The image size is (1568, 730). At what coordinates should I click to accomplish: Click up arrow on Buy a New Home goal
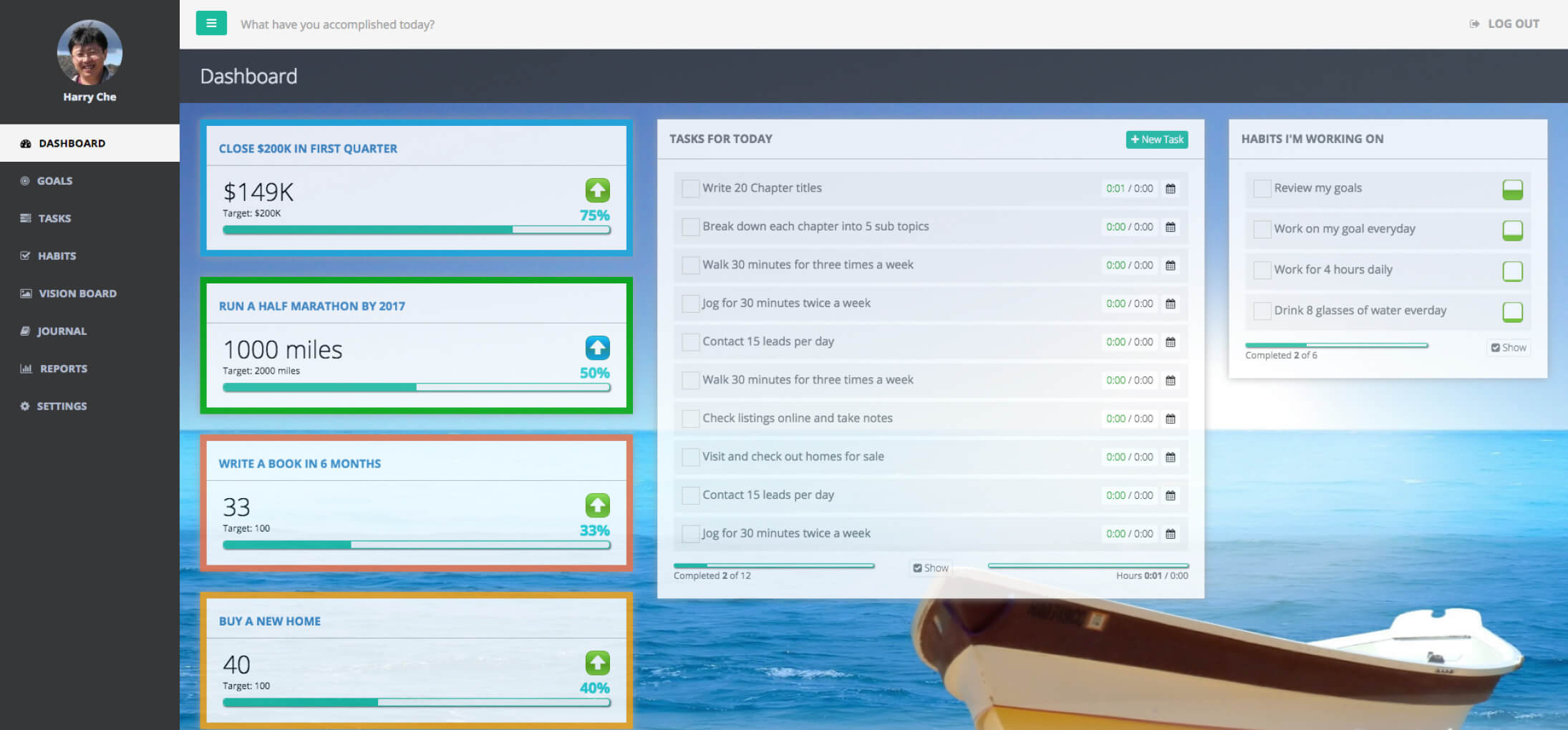click(x=598, y=663)
